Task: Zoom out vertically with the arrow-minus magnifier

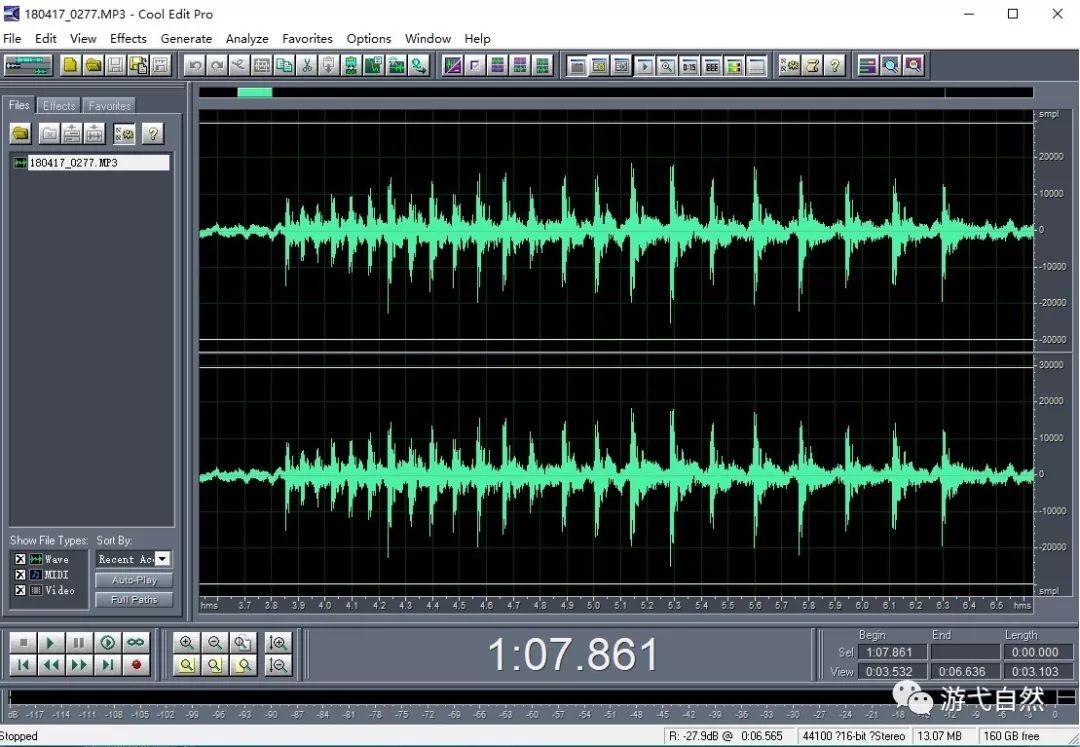Action: (278, 665)
